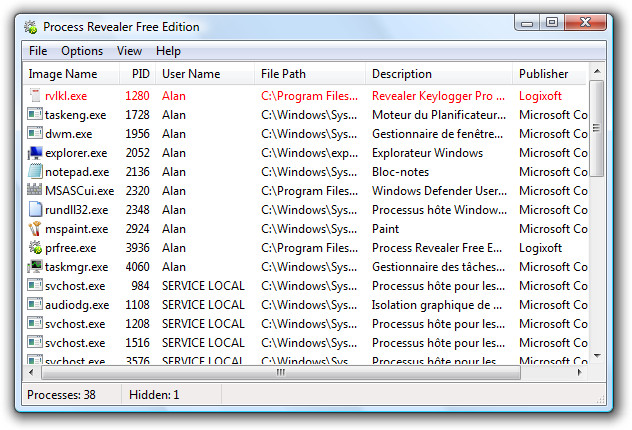
Task: Click vertical scrollbar down arrow
Action: point(597,356)
